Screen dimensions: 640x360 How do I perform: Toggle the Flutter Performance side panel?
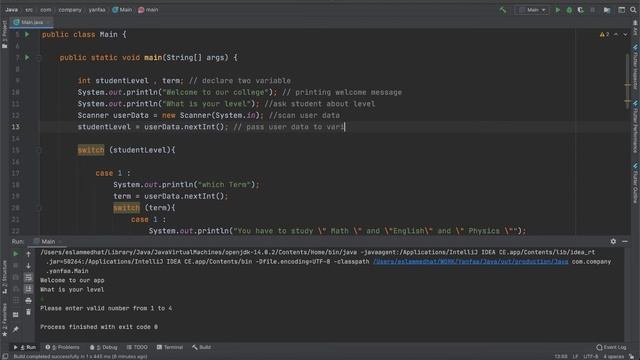[x=636, y=127]
